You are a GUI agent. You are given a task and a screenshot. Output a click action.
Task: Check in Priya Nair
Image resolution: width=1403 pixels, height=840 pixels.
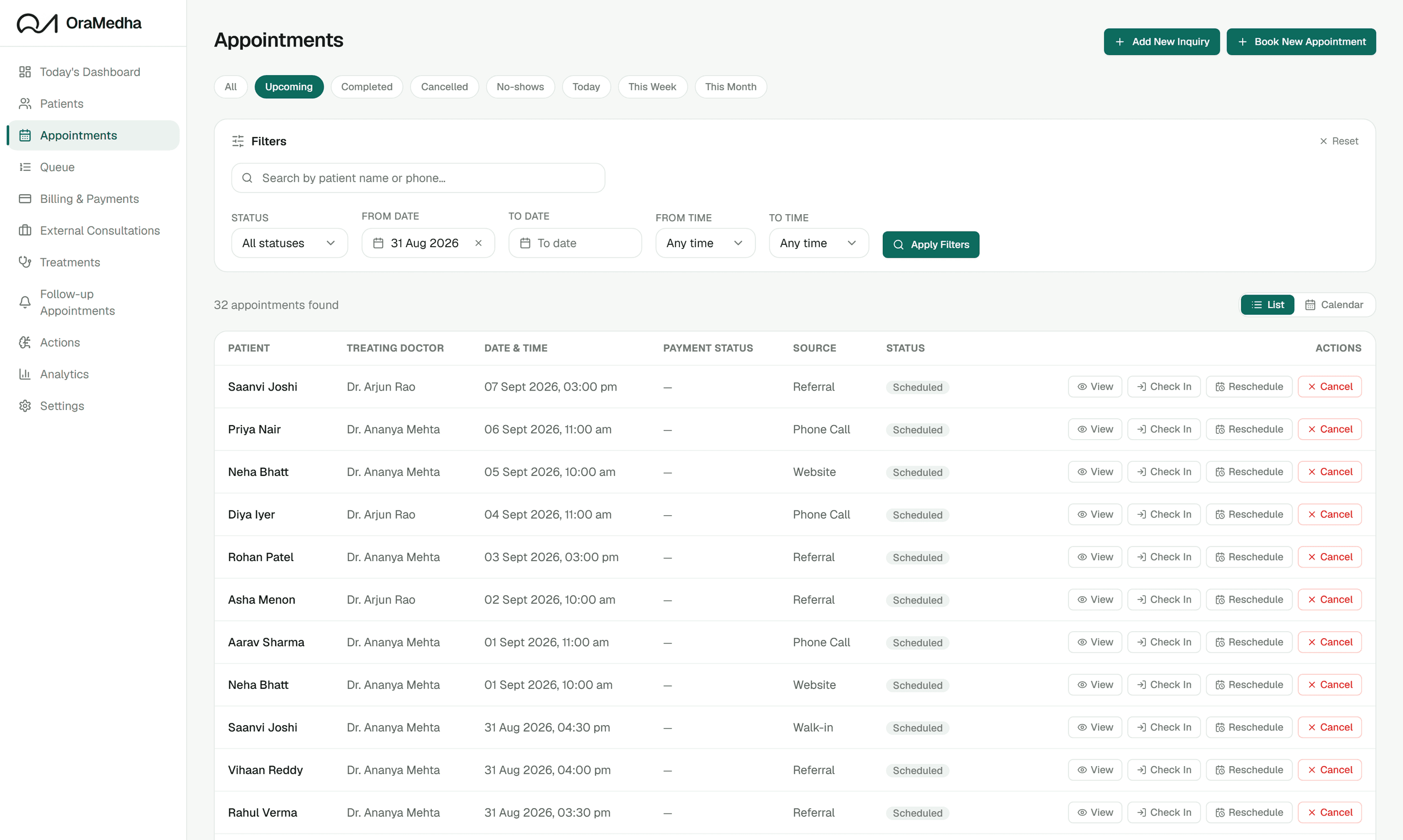[x=1164, y=429]
